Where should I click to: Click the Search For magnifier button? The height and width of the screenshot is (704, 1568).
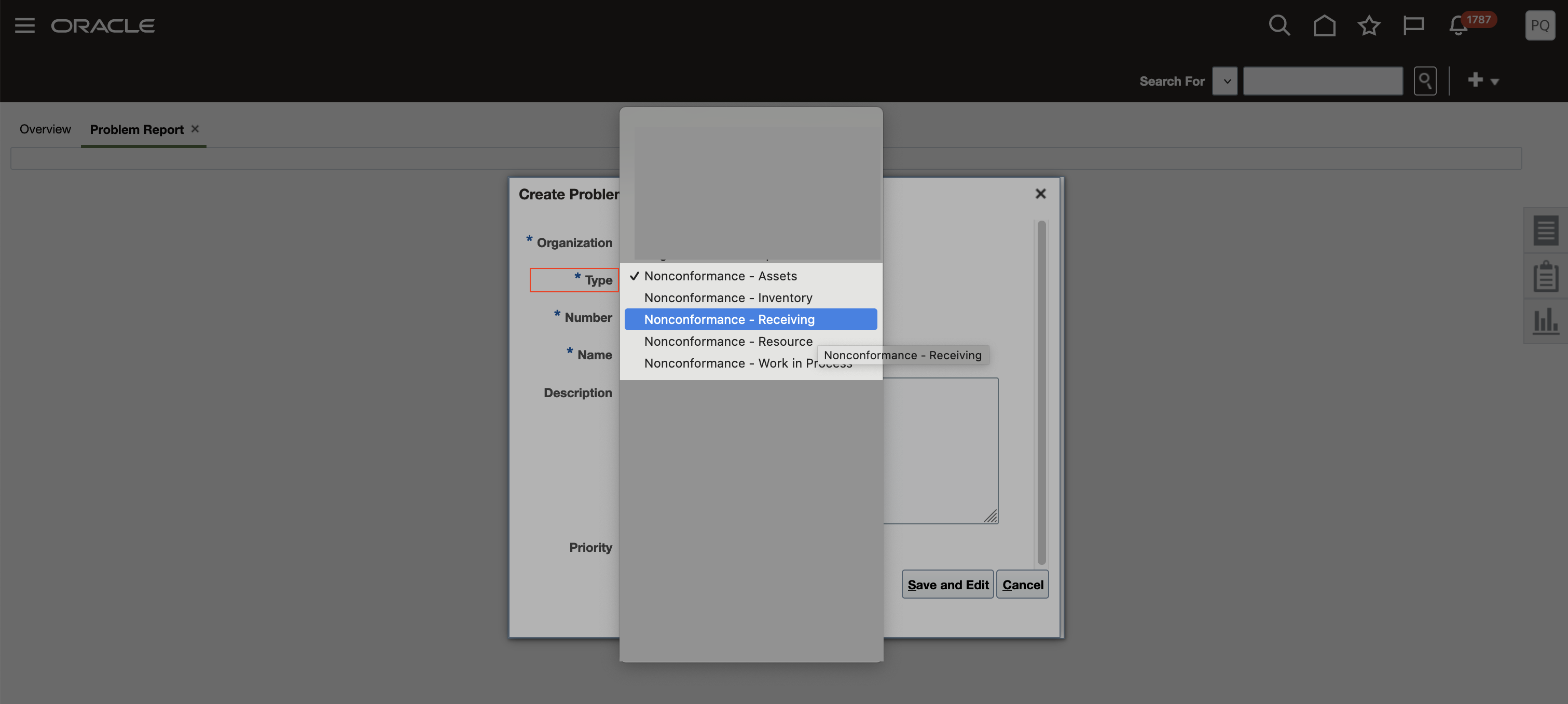coord(1425,81)
